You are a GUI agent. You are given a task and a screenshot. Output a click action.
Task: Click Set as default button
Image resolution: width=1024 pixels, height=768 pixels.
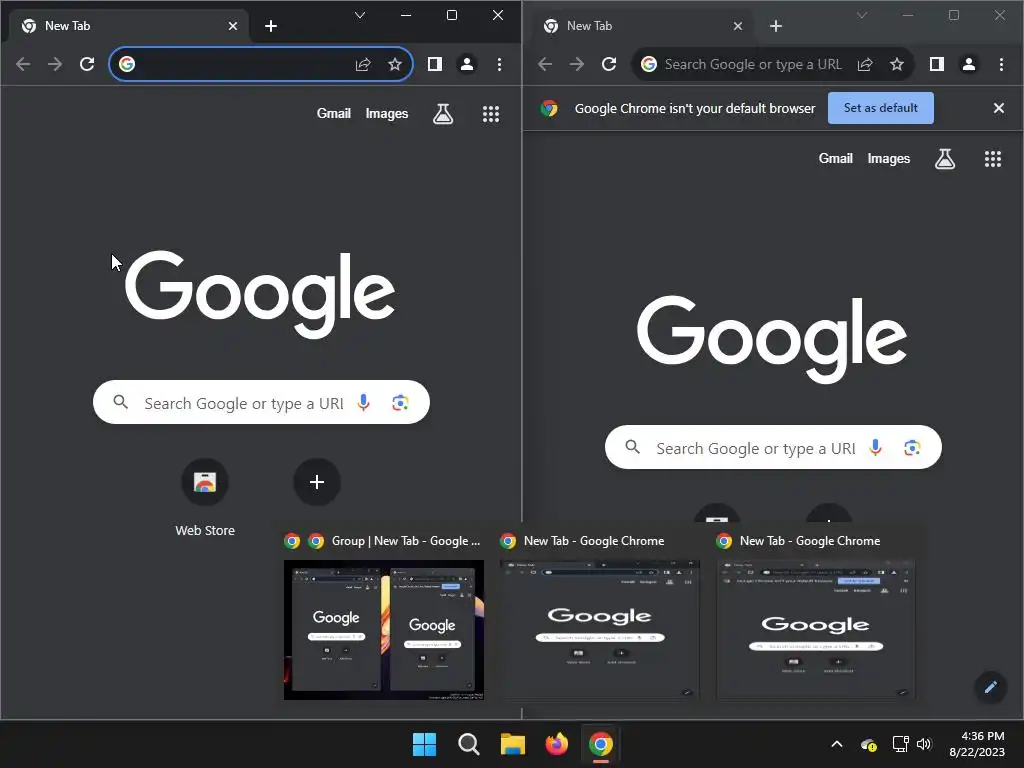click(880, 108)
